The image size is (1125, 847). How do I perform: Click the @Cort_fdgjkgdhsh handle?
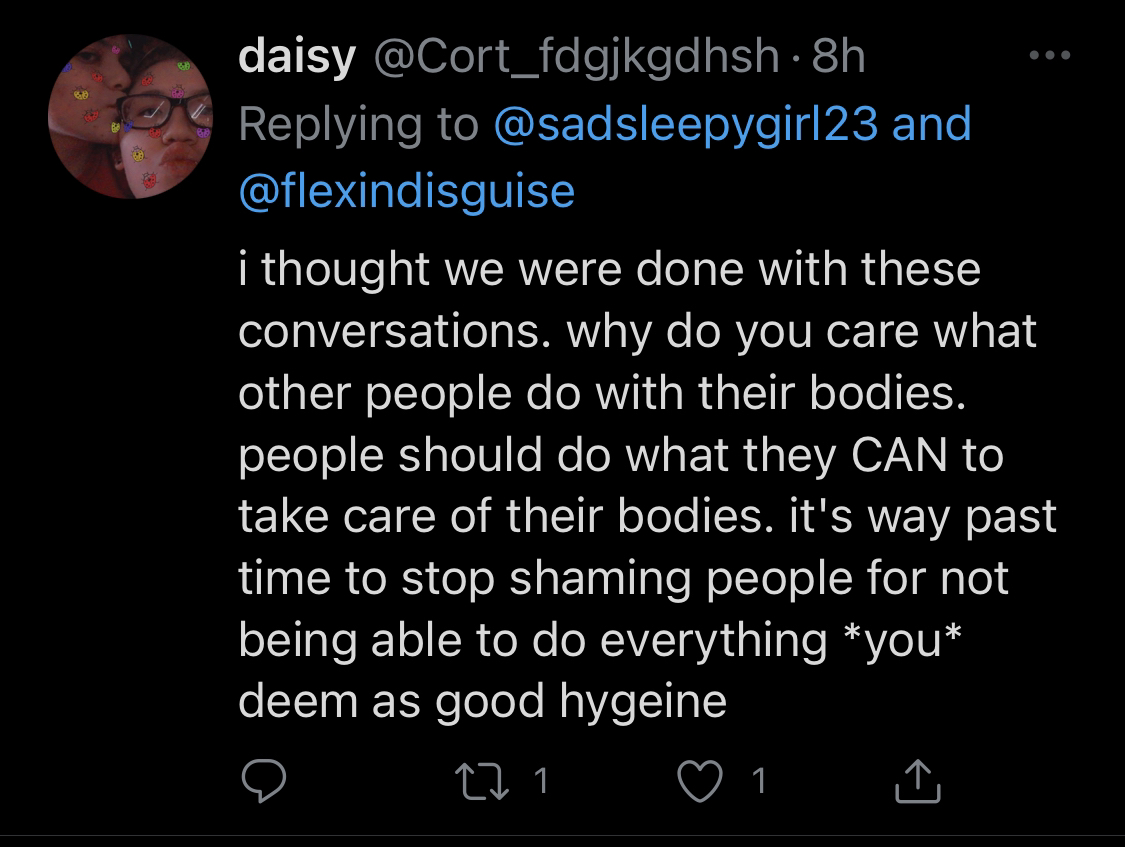pos(576,57)
